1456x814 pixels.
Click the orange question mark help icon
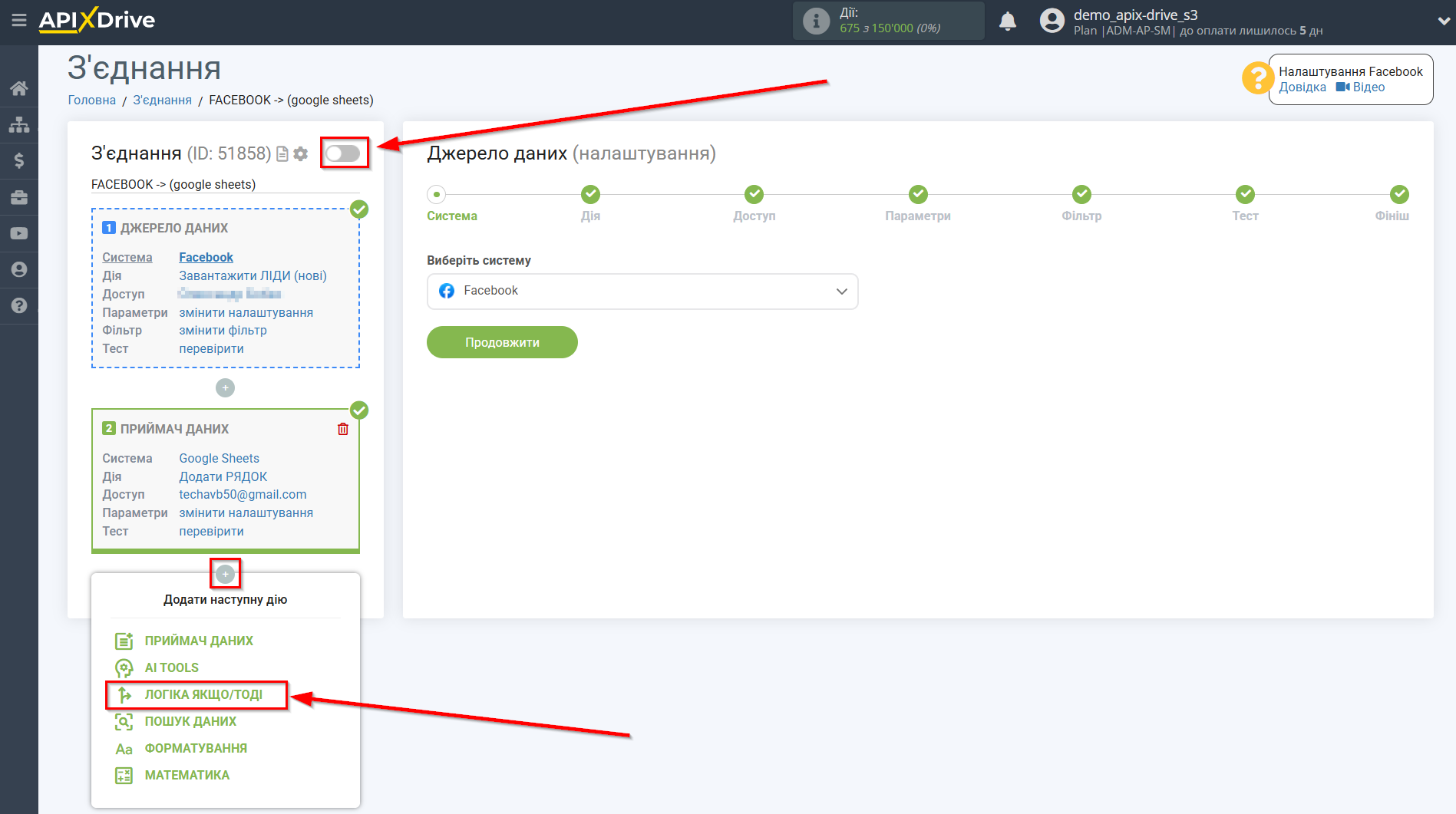(1257, 78)
